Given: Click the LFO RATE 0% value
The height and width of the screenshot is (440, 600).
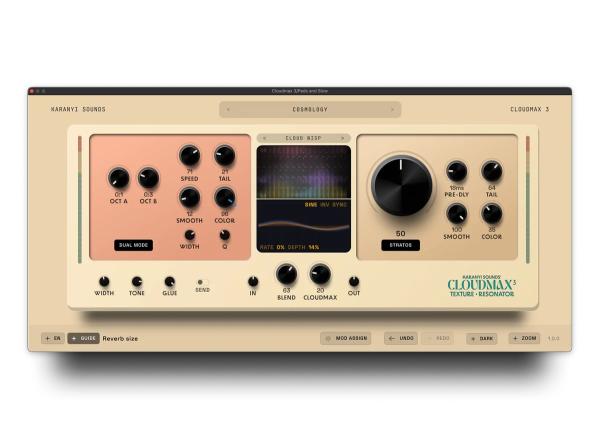Looking at the screenshot, I should (280, 247).
